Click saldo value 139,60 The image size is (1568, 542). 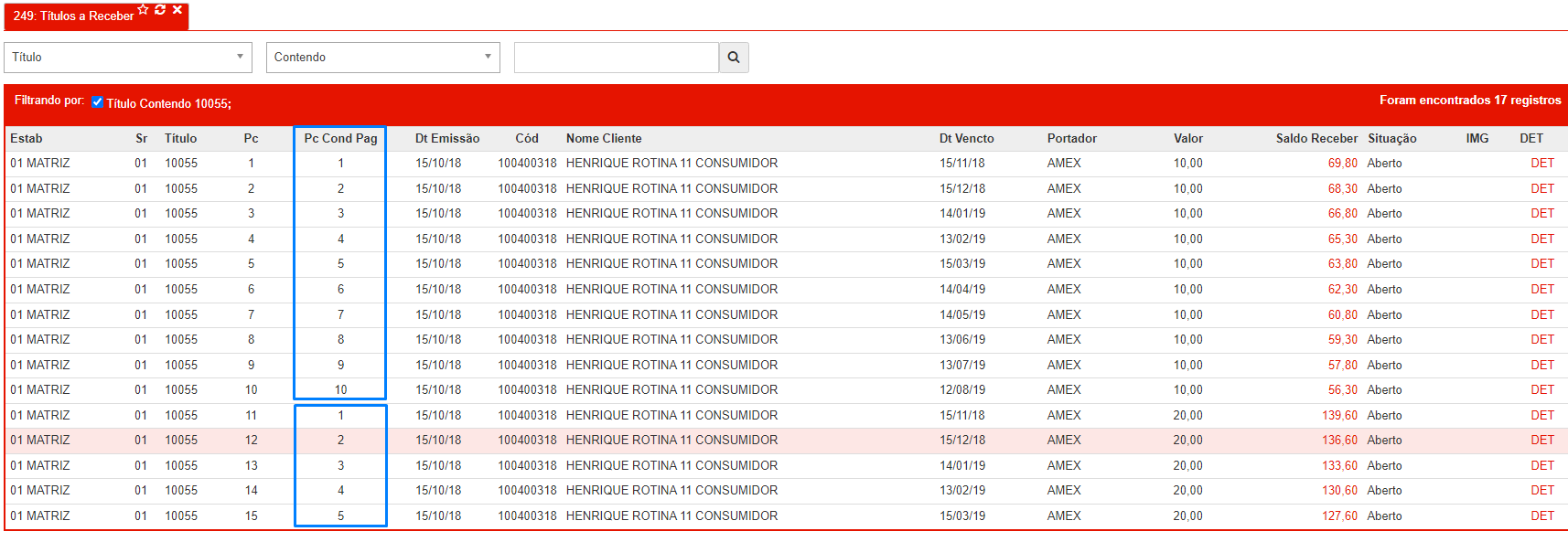point(1339,415)
